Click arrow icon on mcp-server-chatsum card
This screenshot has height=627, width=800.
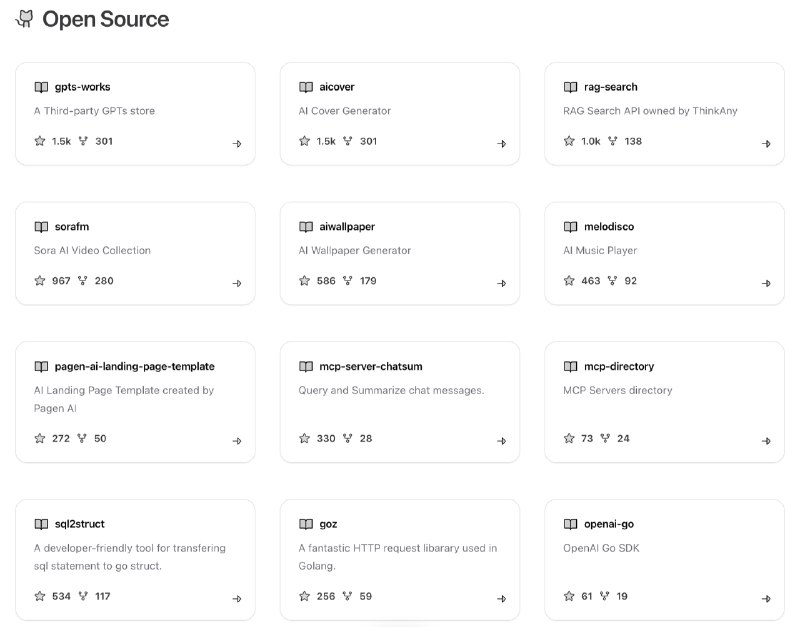click(x=502, y=441)
